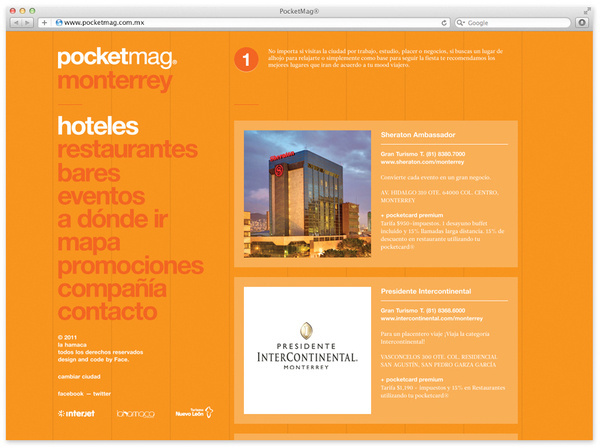Image resolution: width=600 pixels, height=448 pixels.
Task: Click the monterrey city heading
Action: pyautogui.click(x=115, y=81)
